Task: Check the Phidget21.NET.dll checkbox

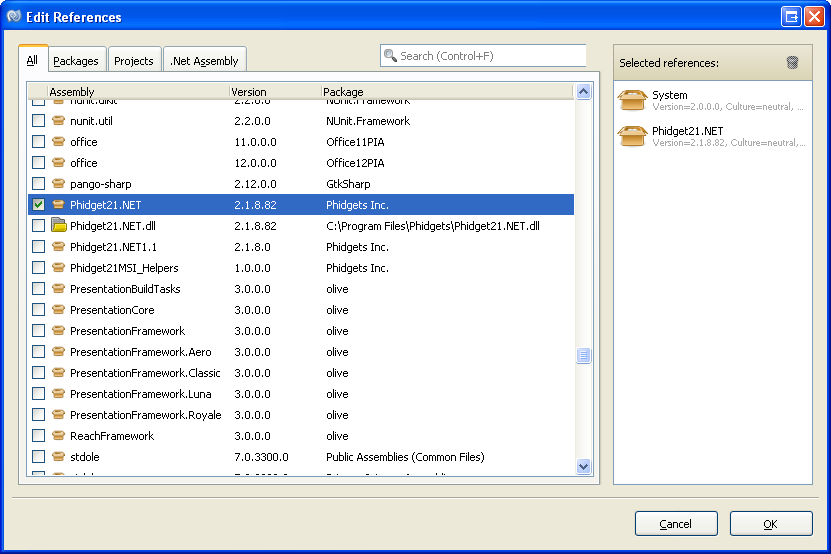Action: click(38, 225)
